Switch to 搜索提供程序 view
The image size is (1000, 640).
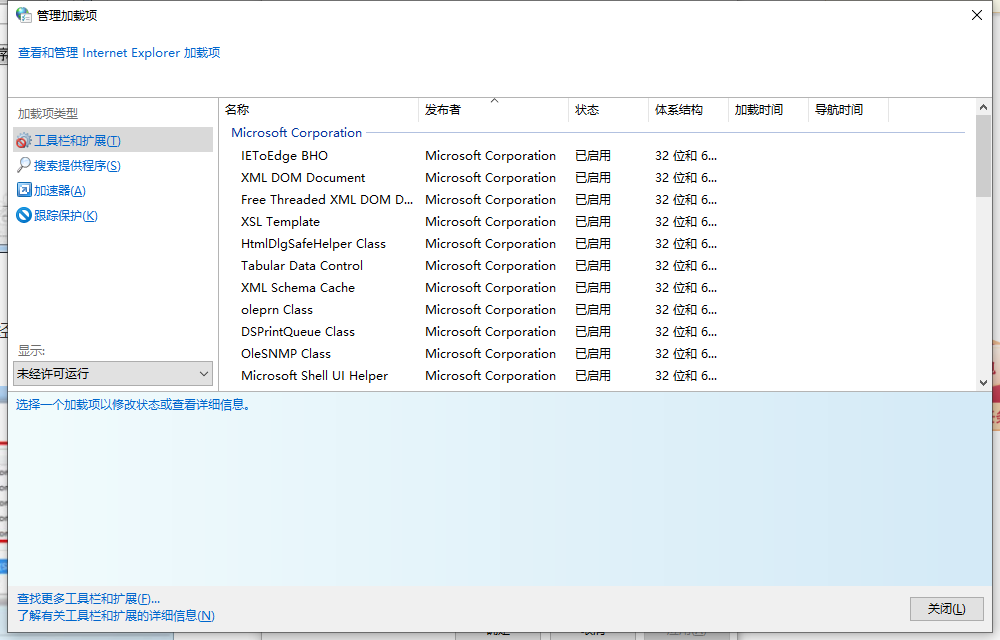[75, 165]
